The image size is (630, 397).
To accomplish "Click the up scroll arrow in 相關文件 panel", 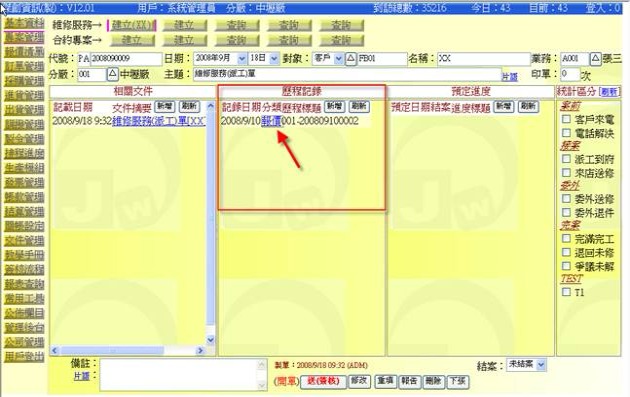I will point(211,107).
